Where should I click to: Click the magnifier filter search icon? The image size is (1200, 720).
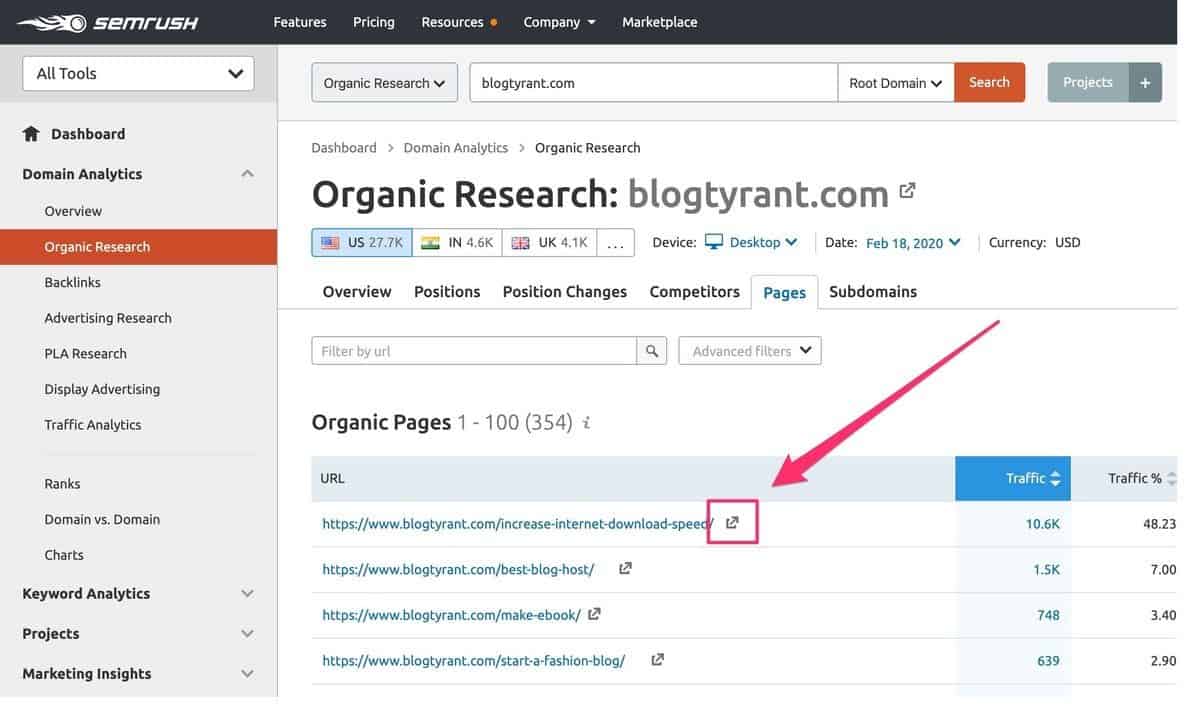pos(652,351)
